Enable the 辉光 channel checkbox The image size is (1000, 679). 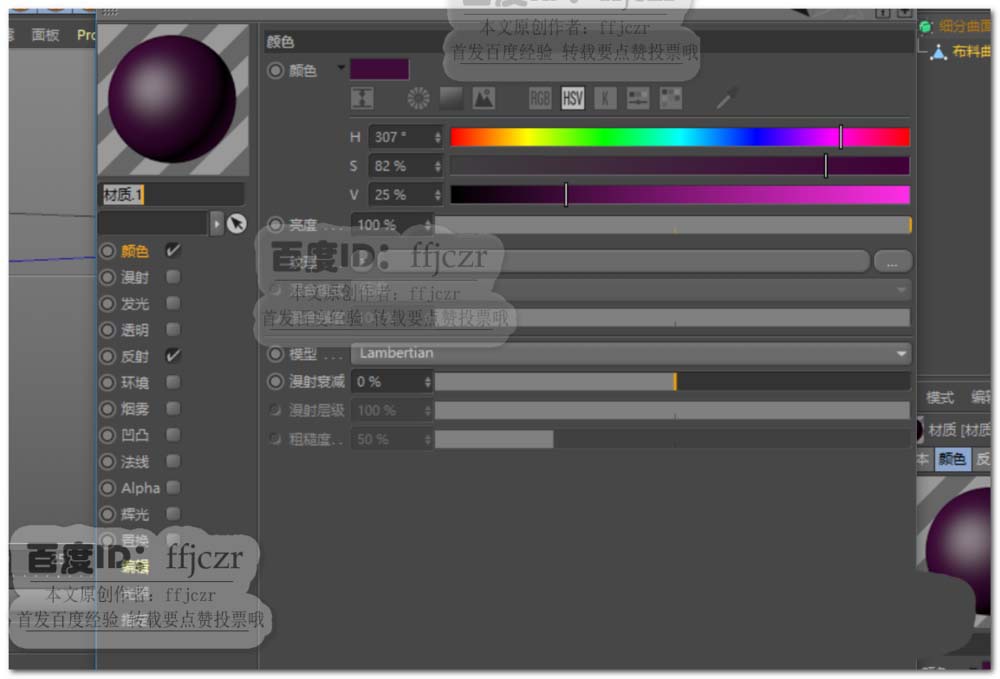coord(172,513)
